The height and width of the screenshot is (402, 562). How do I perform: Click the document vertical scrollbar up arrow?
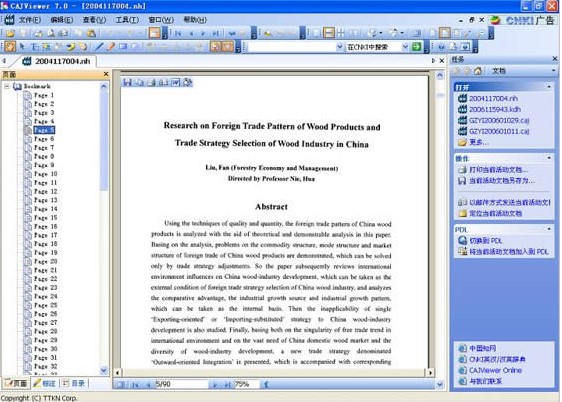440,76
